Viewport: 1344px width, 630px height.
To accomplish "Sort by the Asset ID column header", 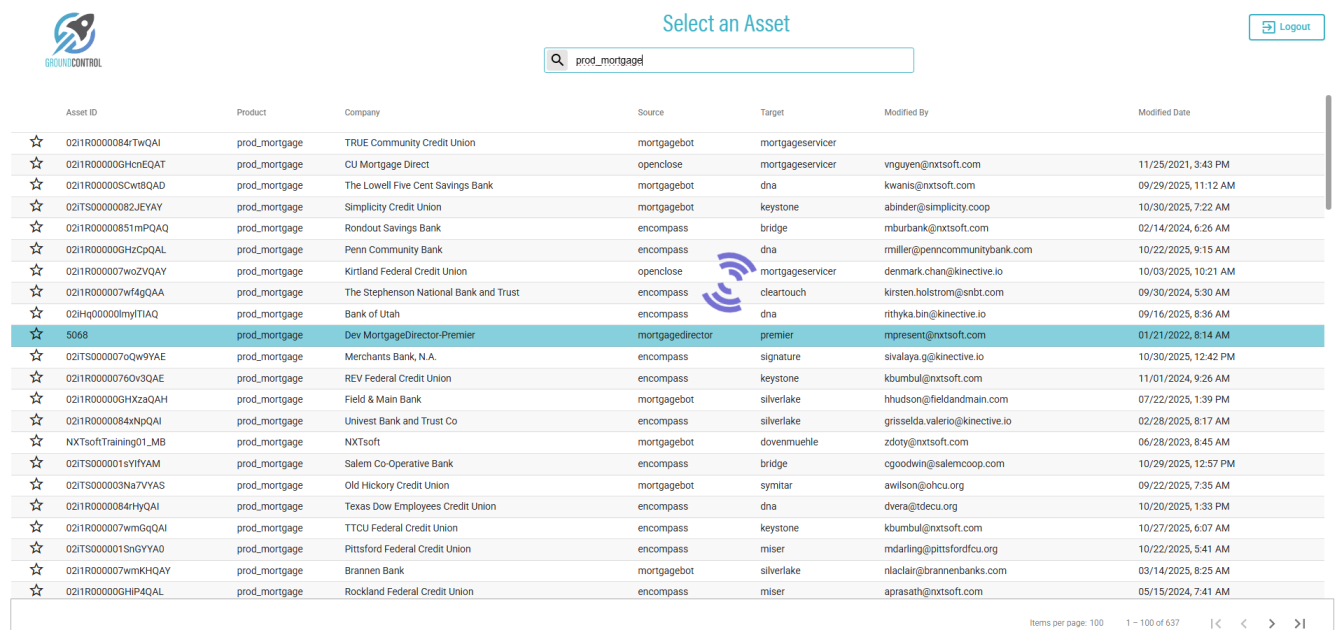I will click(81, 113).
